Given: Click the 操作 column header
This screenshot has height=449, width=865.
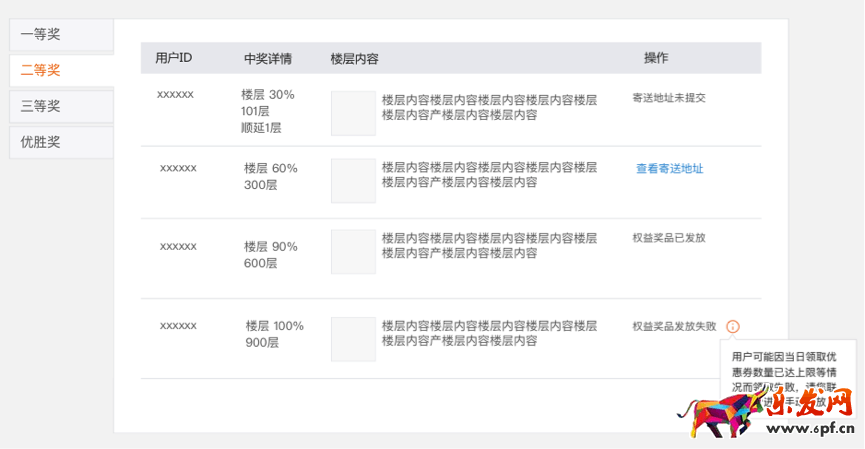Looking at the screenshot, I should (x=656, y=58).
